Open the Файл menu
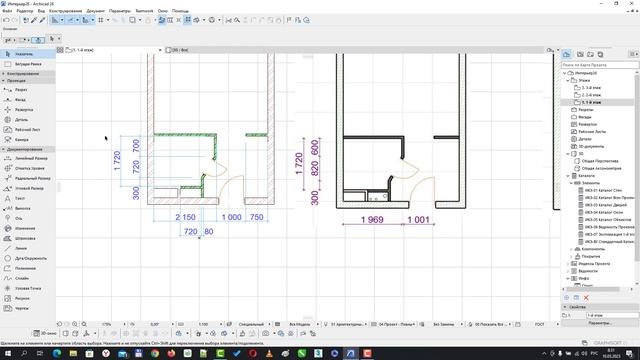Screen dimensions: 640x360 [7, 11]
